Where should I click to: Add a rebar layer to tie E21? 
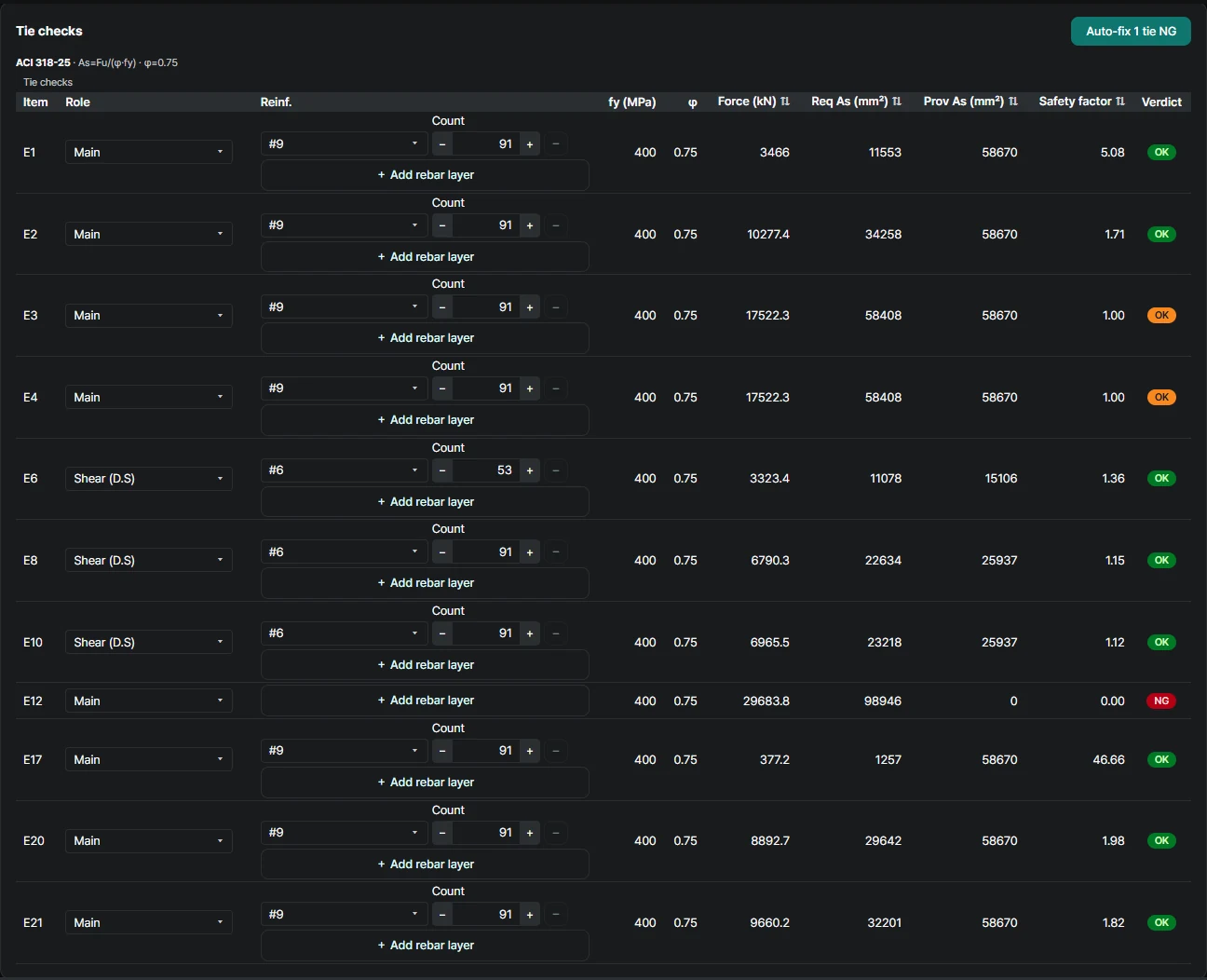425,946
